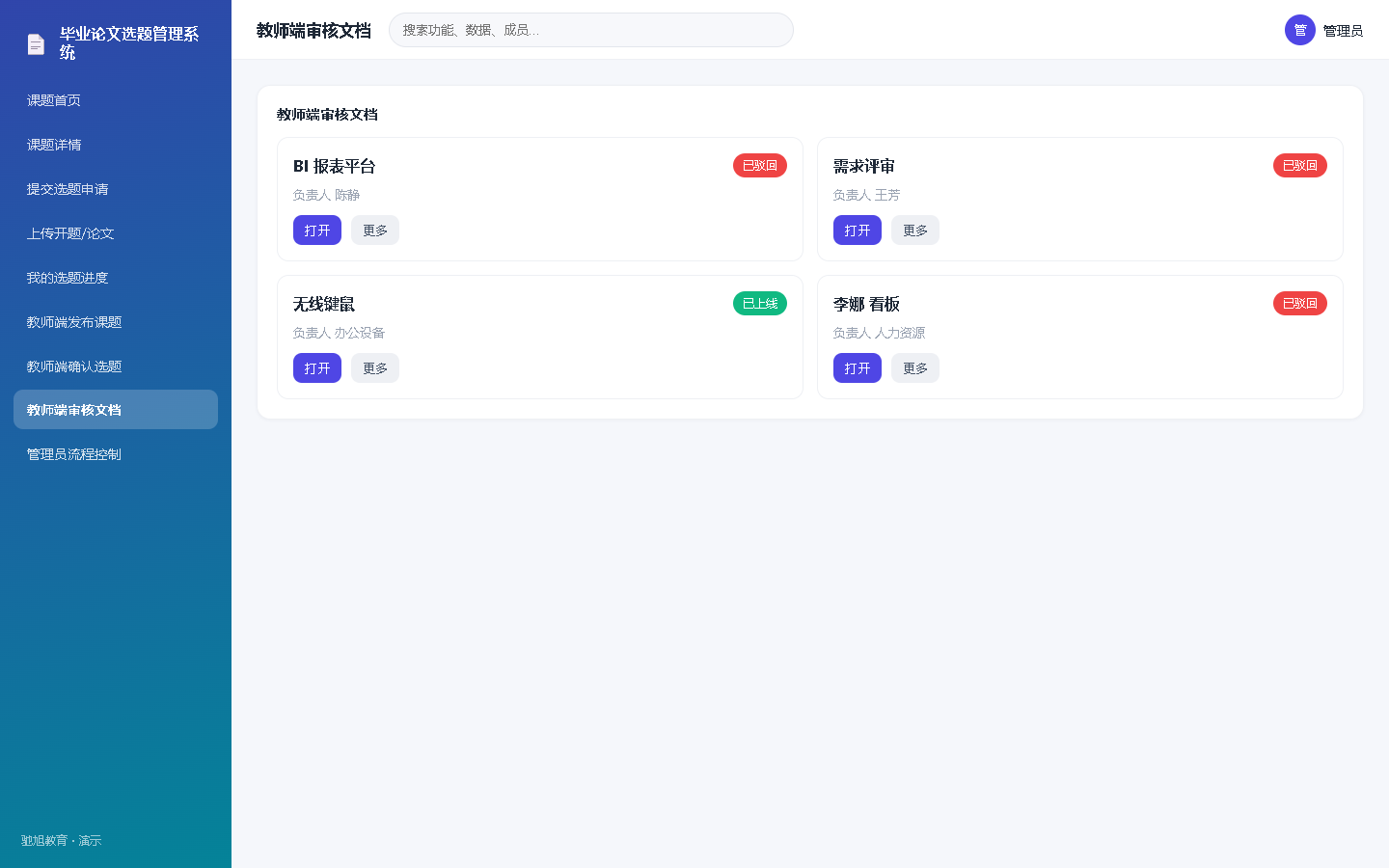The height and width of the screenshot is (868, 1389).
Task: Click the 已驳回 badge on 需求评审
Action: tap(1300, 166)
